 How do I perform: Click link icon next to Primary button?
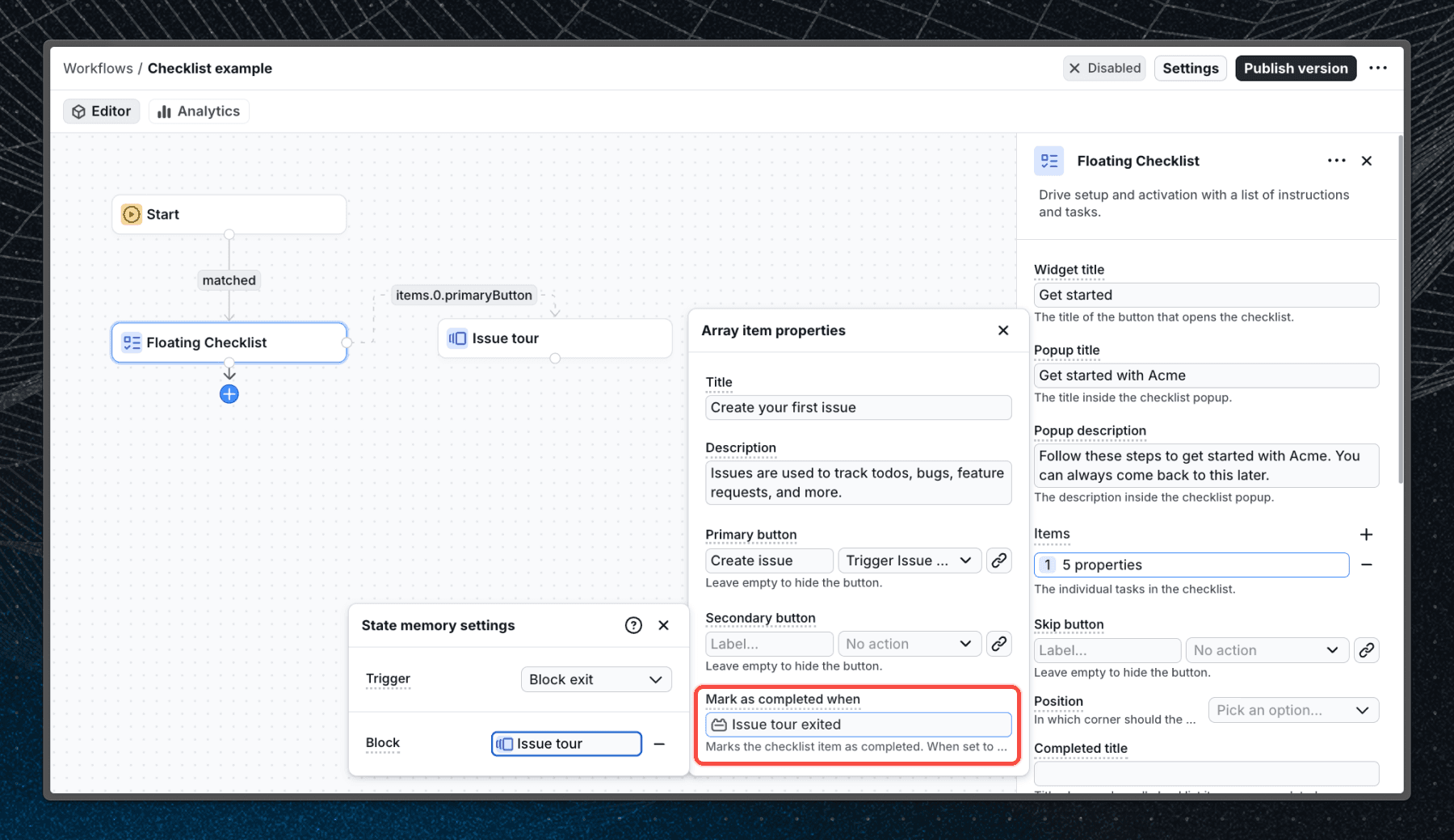(999, 561)
